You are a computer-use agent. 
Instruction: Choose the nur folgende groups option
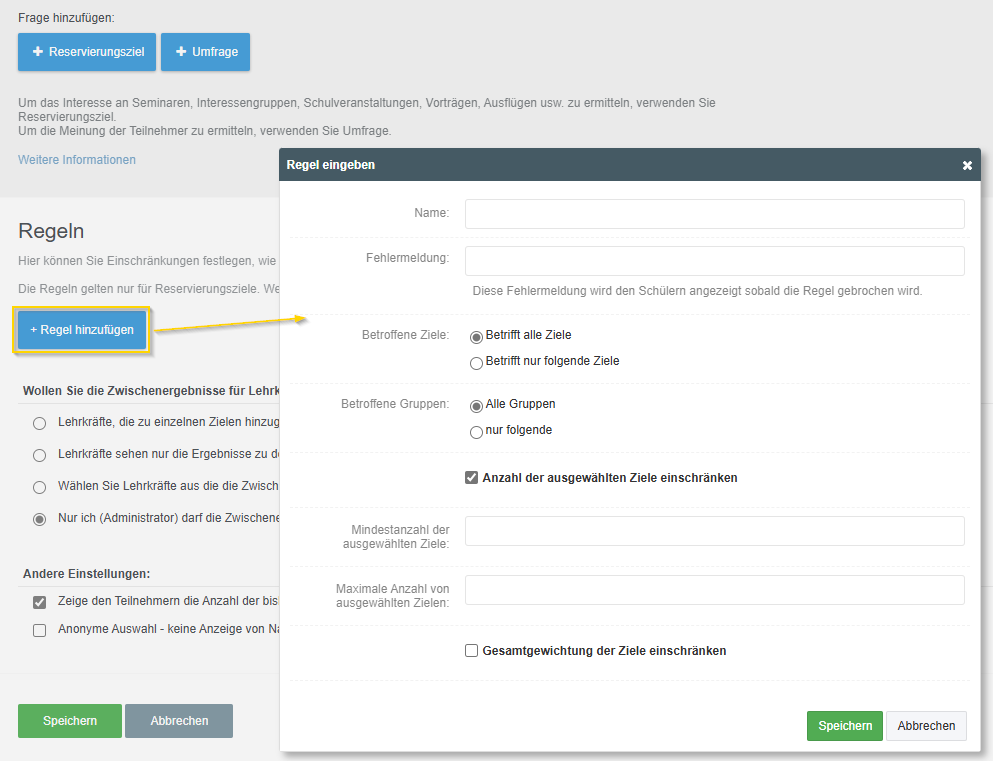pyautogui.click(x=476, y=431)
